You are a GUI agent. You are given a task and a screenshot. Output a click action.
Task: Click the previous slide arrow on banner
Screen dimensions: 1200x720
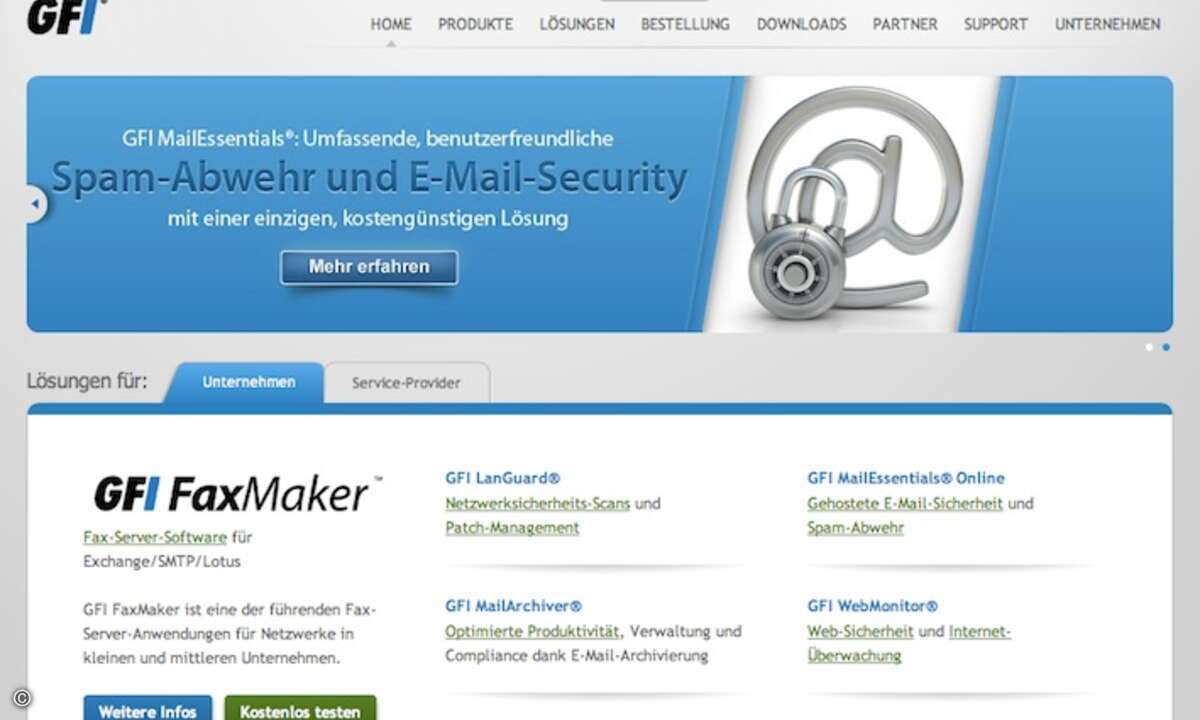[35, 204]
